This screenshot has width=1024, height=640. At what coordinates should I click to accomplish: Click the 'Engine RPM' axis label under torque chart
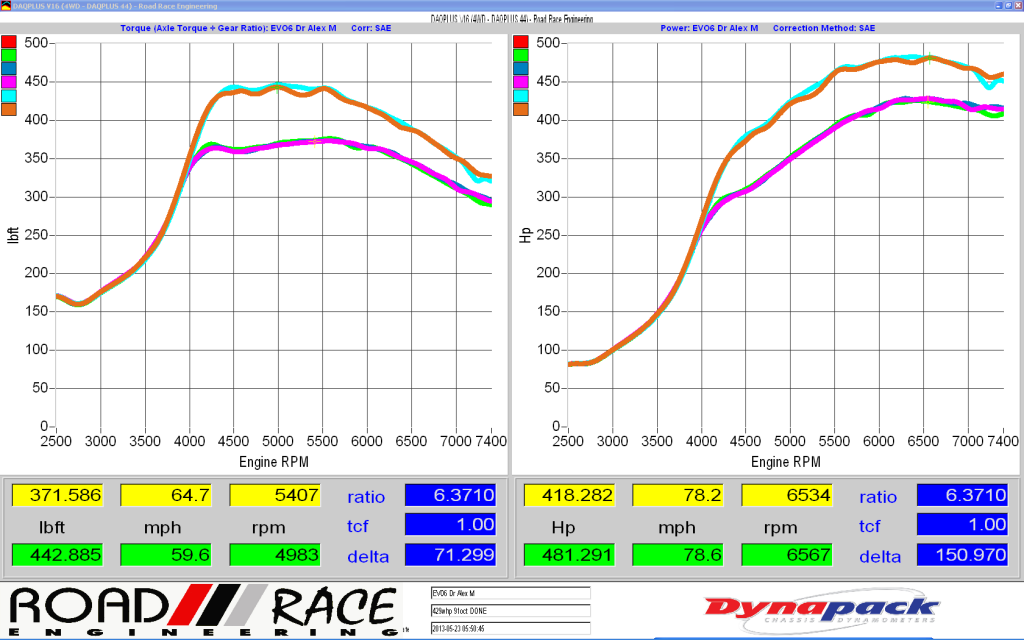pos(274,462)
